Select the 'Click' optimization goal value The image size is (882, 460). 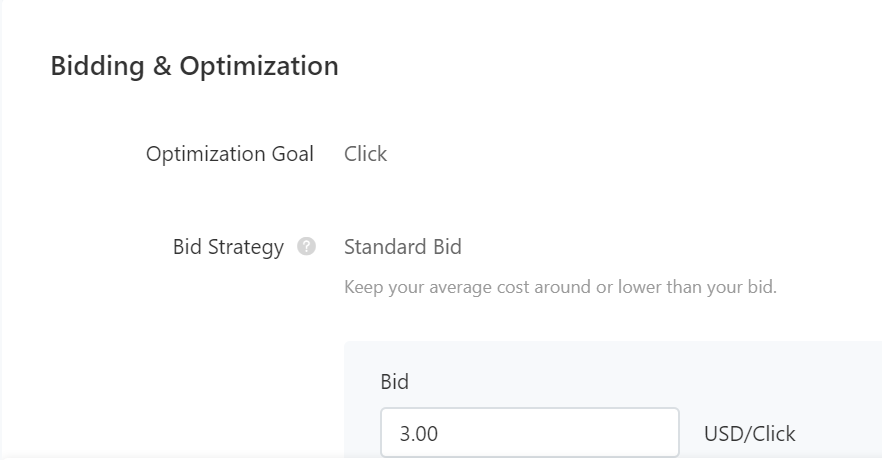[366, 154]
